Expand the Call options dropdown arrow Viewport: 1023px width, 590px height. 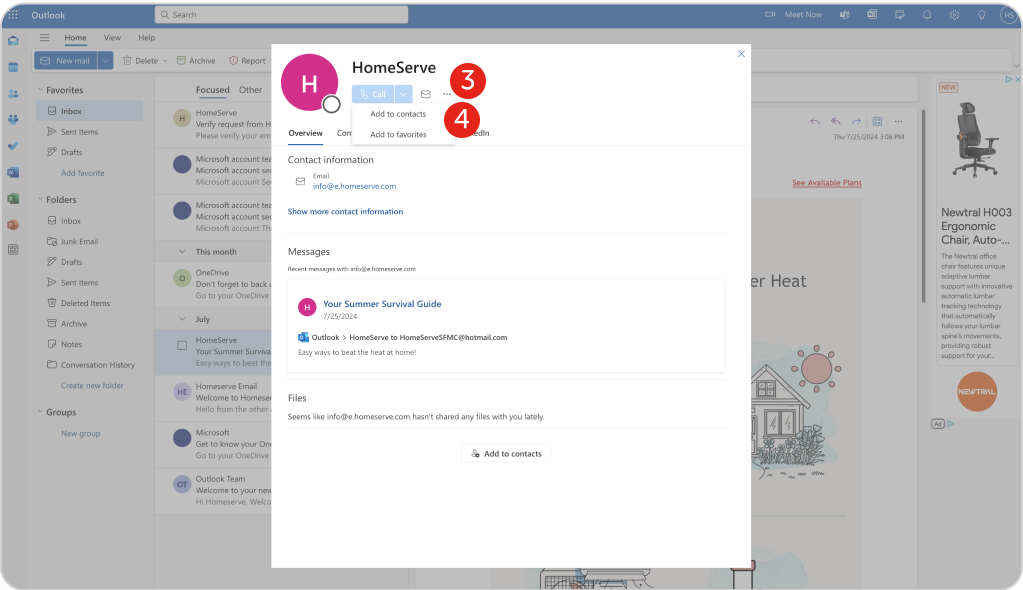tap(404, 94)
